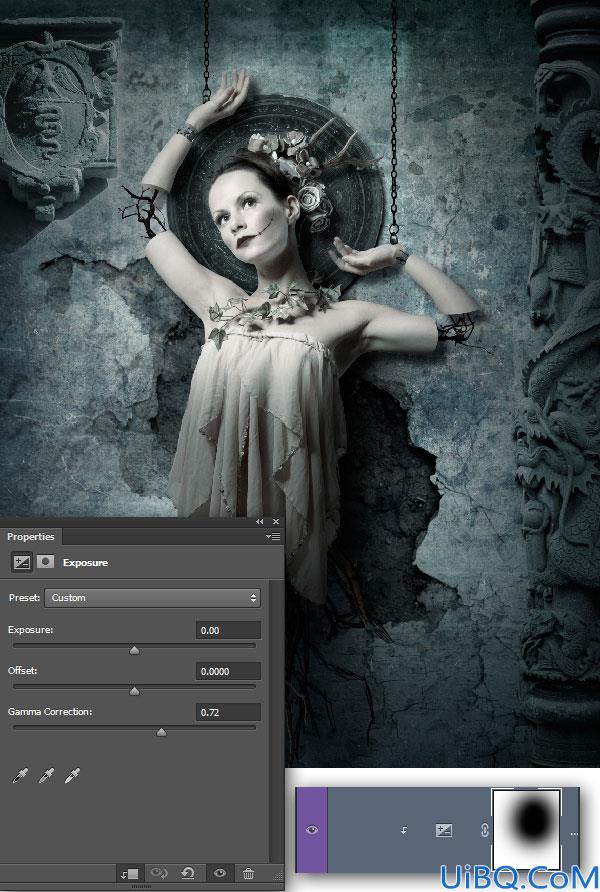Click the Gamma Correction slider handle

(x=162, y=733)
